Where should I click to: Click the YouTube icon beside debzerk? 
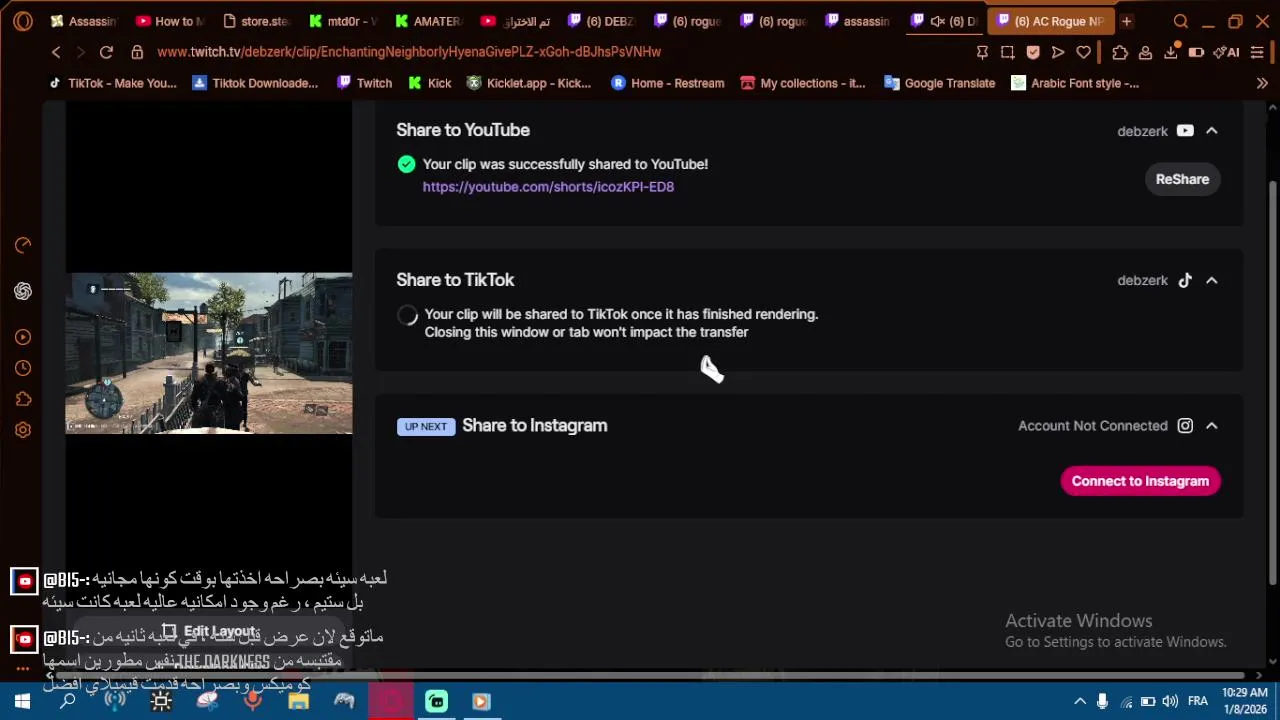(1185, 131)
